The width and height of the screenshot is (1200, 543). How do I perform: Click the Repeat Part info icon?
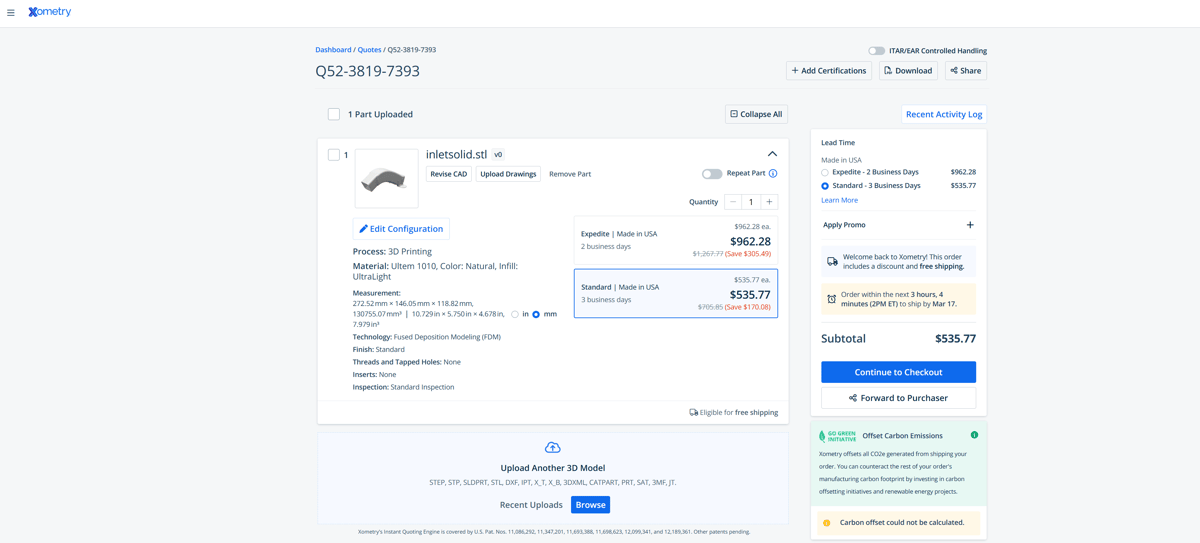coord(773,174)
